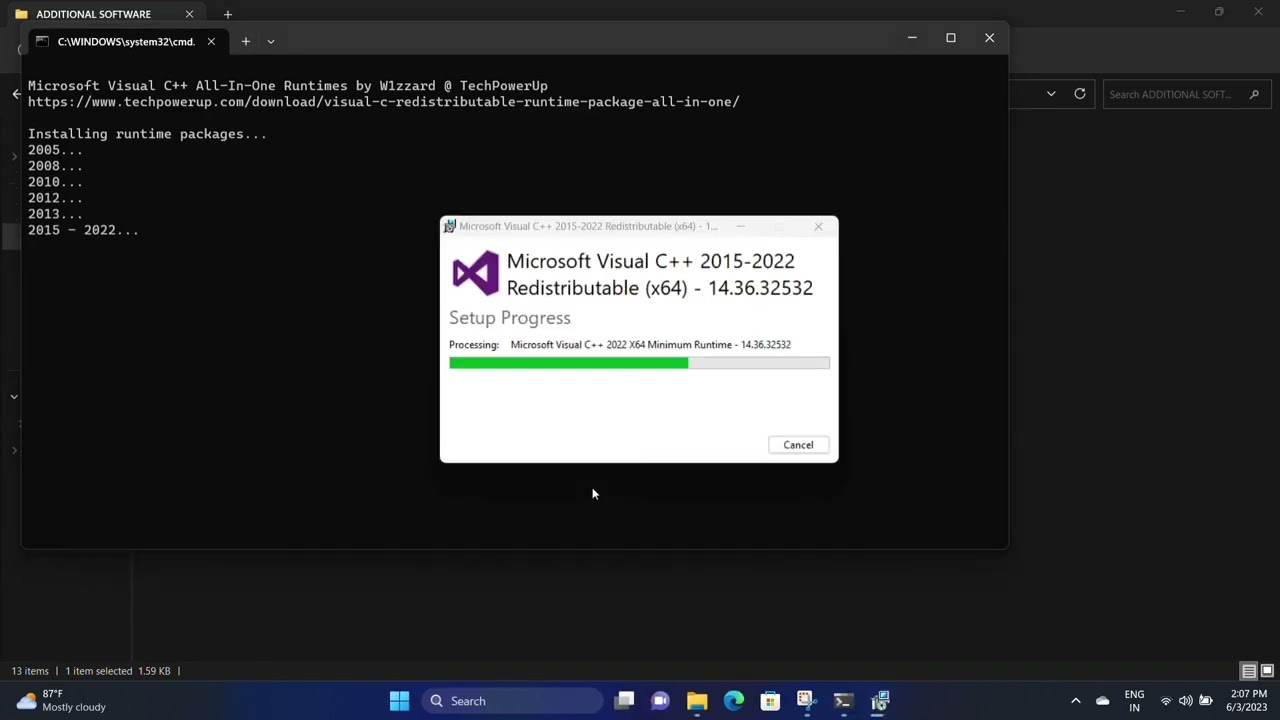Open Snipping Tool from taskbar
This screenshot has width=1280, height=720.
click(x=806, y=701)
